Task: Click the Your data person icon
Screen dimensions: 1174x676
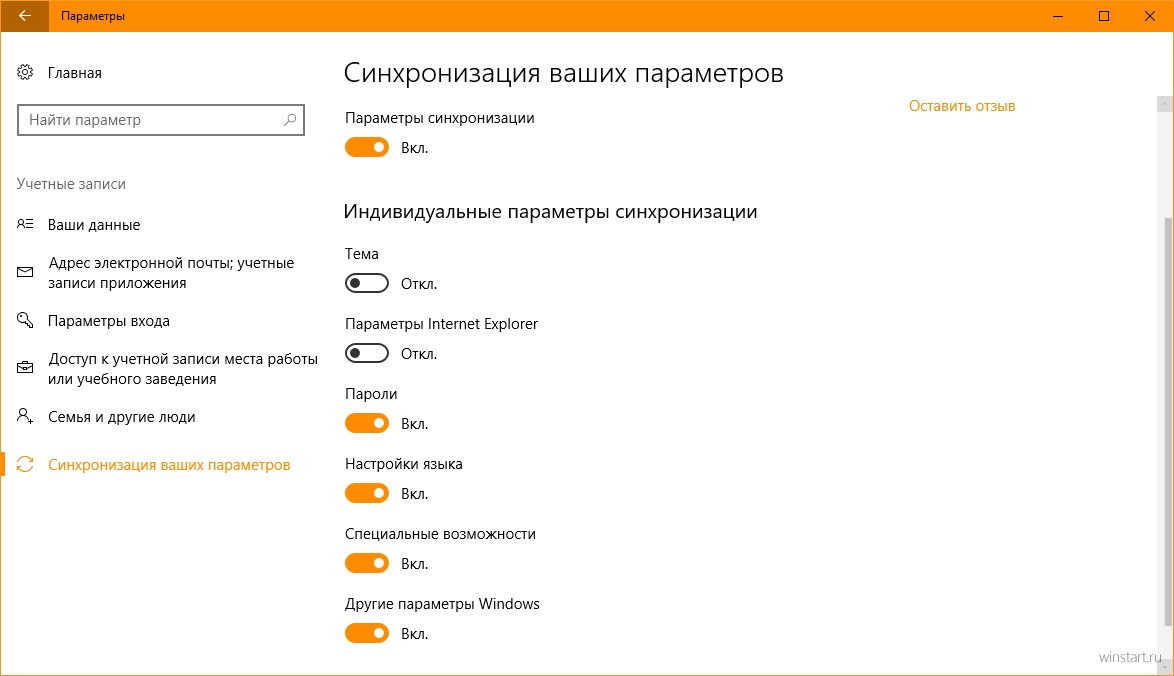Action: 25,224
